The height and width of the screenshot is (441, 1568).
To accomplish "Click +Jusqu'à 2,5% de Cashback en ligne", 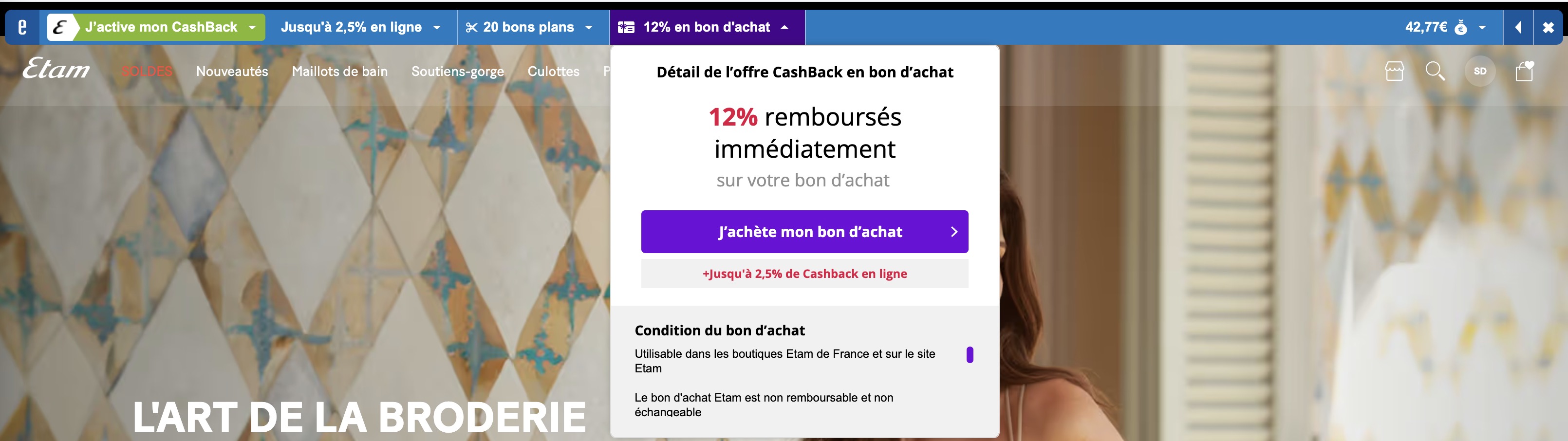I will (x=804, y=274).
